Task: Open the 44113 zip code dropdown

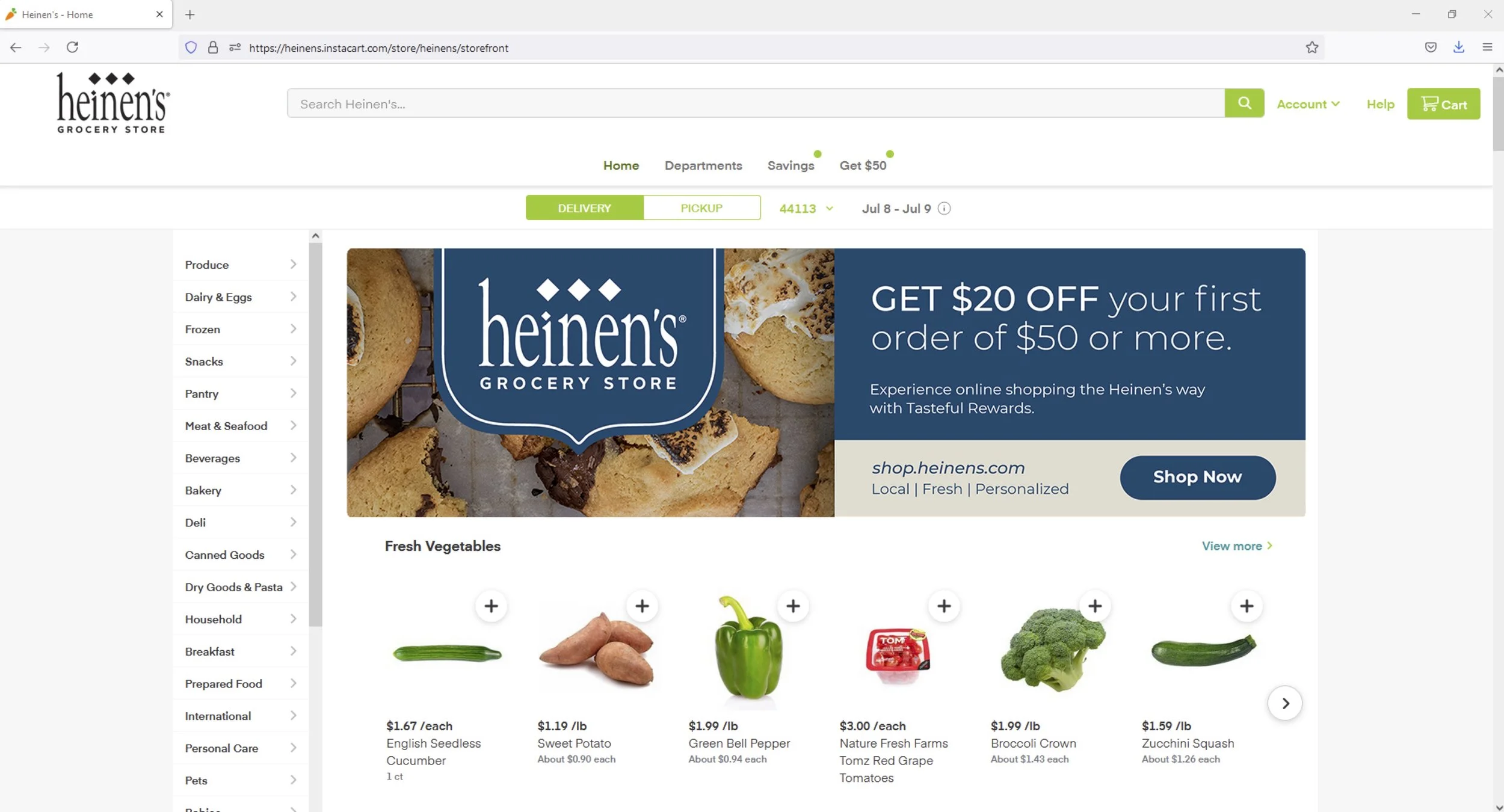Action: [x=806, y=209]
